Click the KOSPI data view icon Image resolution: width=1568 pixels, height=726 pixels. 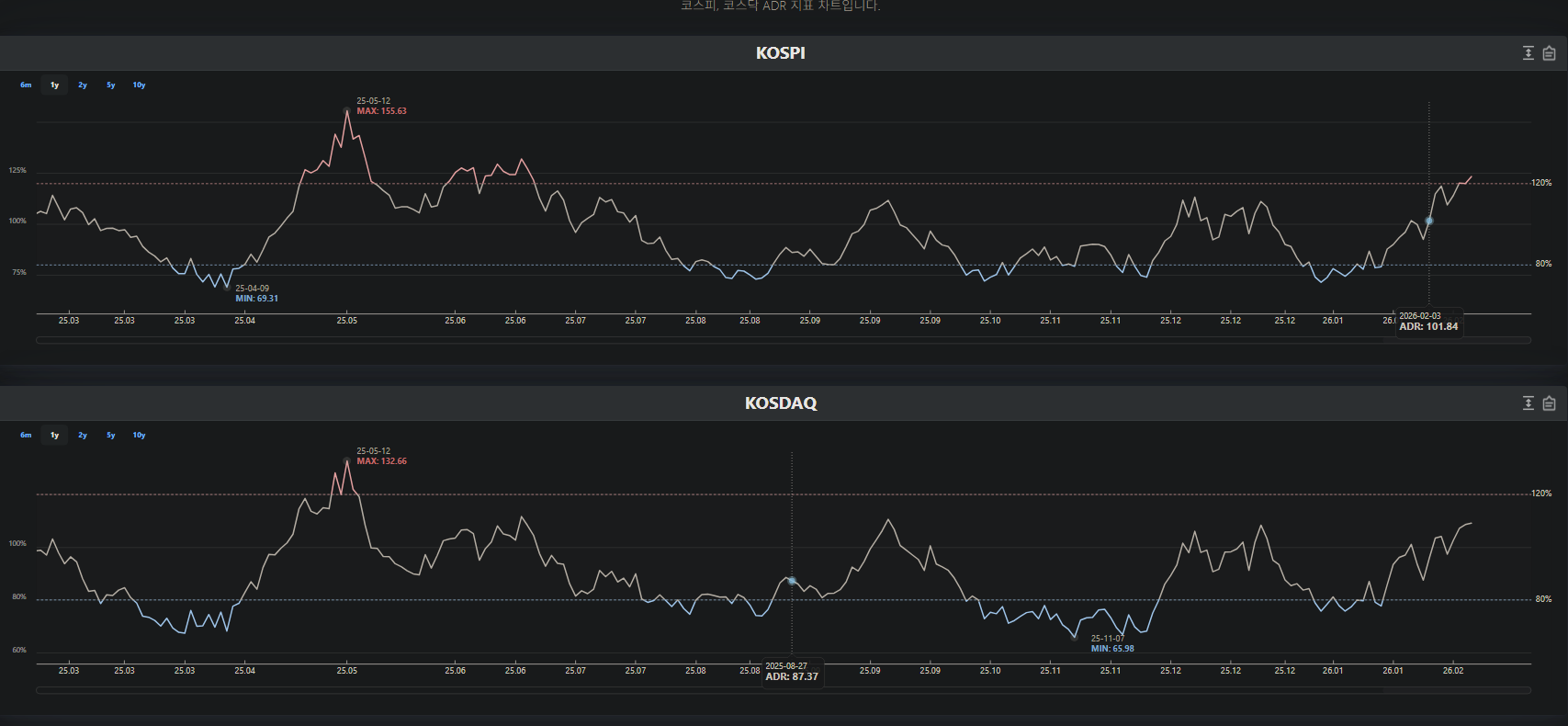pos(1549,53)
